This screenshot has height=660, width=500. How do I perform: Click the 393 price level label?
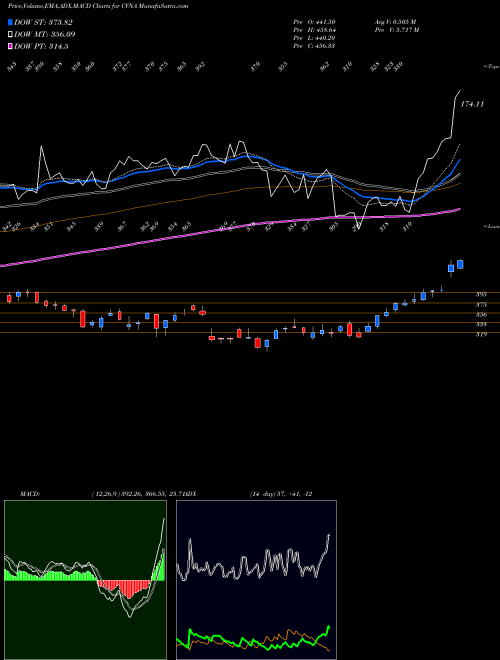click(482, 295)
